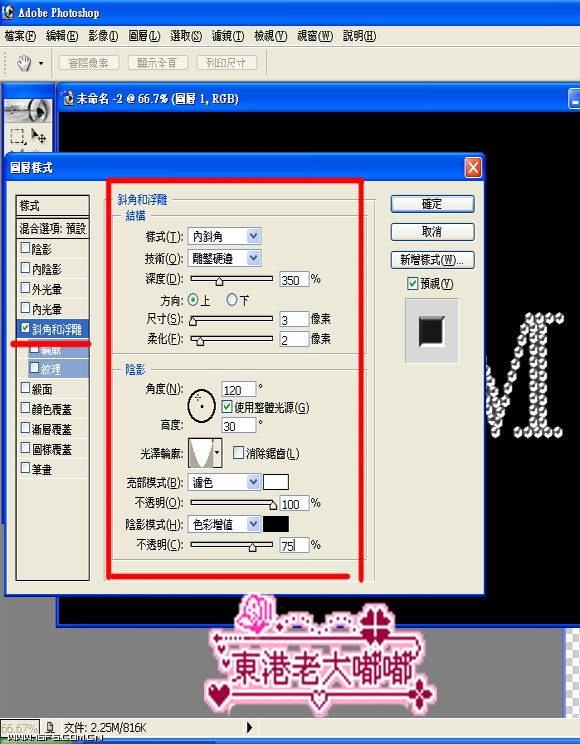The image size is (580, 744).
Task: Select the 樣式 list header item
Action: [53, 206]
